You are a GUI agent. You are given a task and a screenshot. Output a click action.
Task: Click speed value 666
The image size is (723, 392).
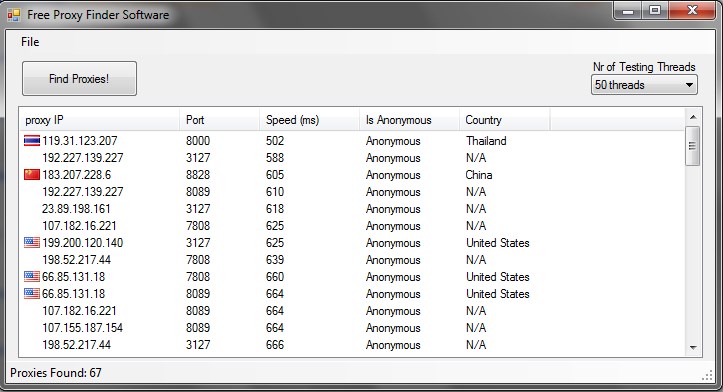click(x=275, y=345)
